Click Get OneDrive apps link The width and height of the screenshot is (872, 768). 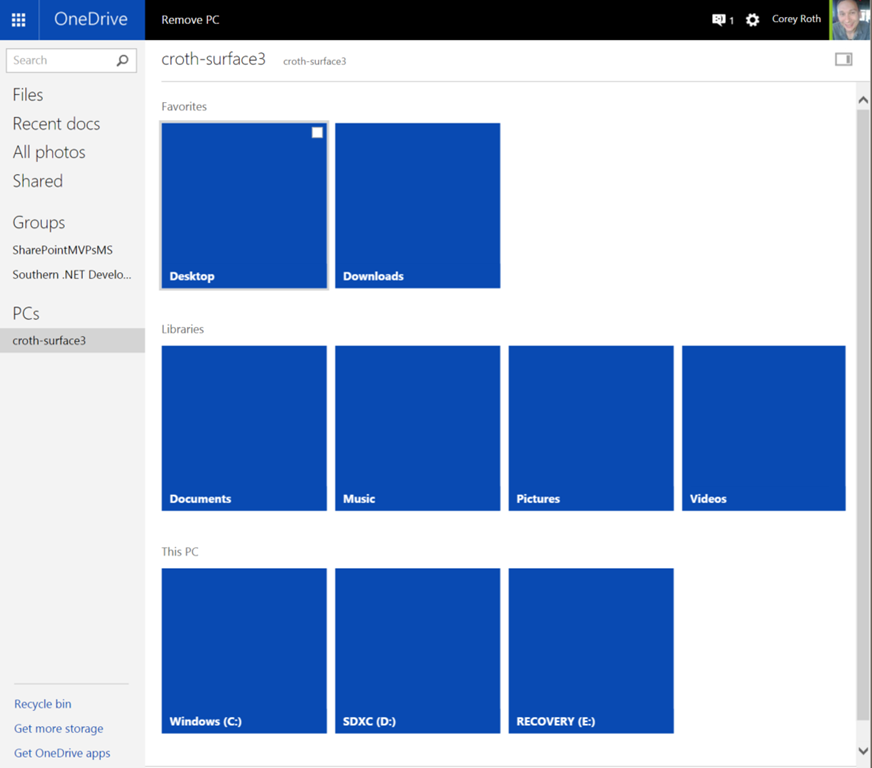click(x=62, y=753)
